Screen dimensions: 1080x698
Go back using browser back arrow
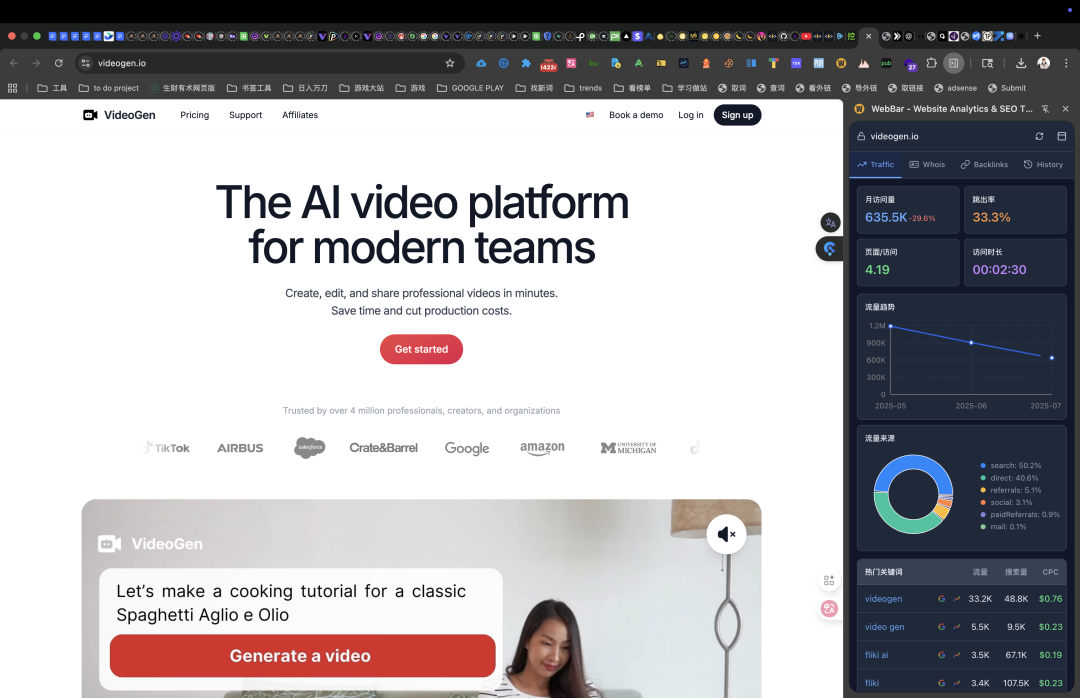[x=14, y=63]
